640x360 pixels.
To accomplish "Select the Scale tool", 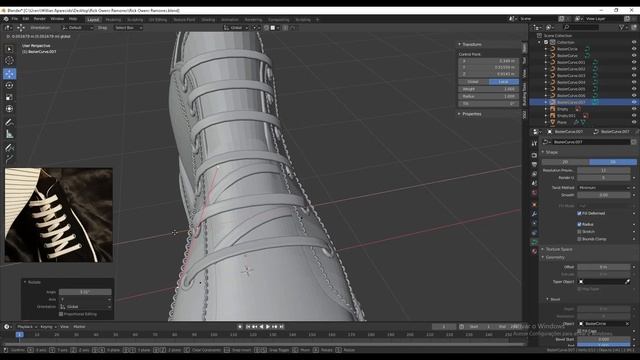I will tap(9, 98).
